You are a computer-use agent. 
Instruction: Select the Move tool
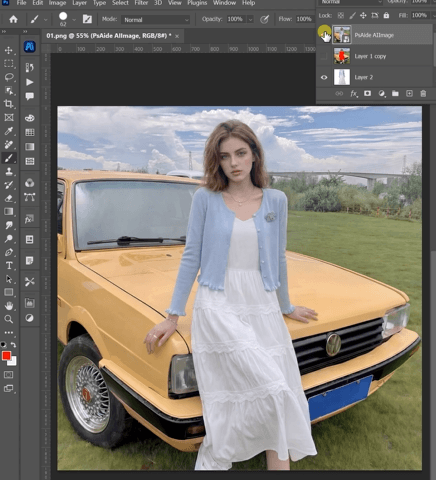[8, 50]
